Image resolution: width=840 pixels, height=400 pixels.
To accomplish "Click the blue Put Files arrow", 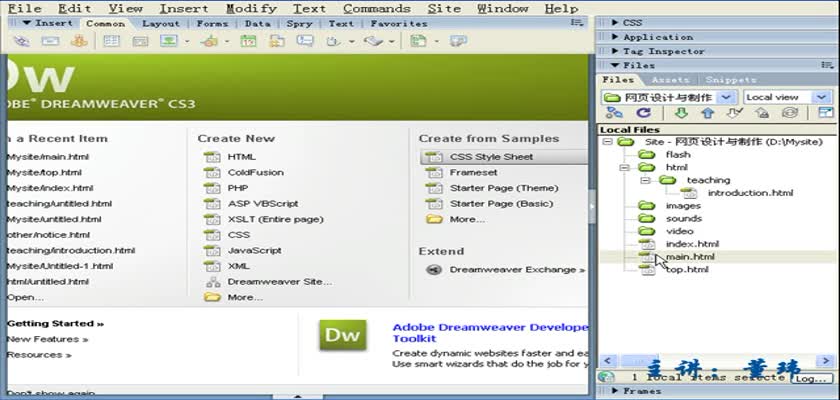I will (x=708, y=112).
